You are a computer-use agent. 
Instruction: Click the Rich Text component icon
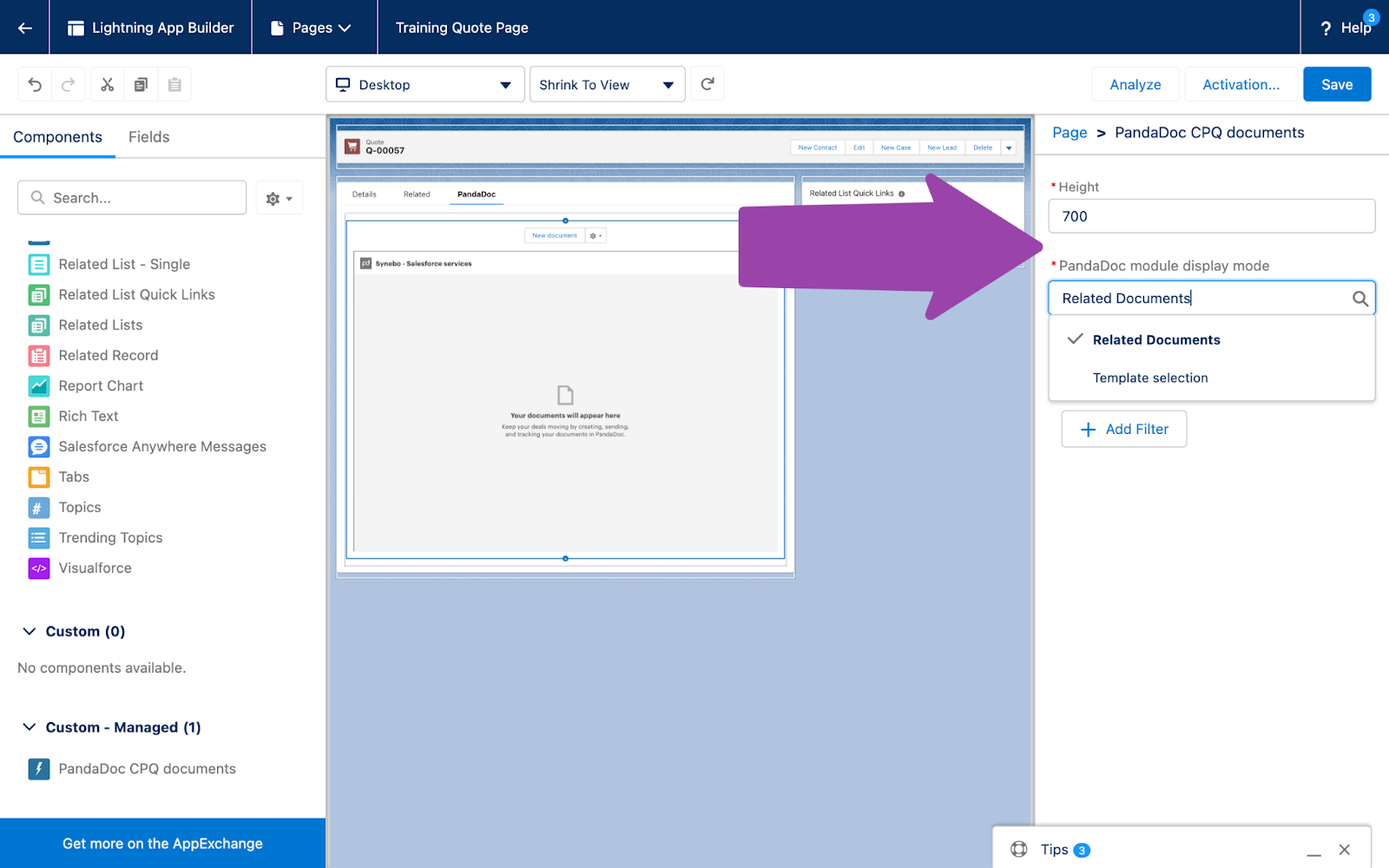tap(39, 416)
